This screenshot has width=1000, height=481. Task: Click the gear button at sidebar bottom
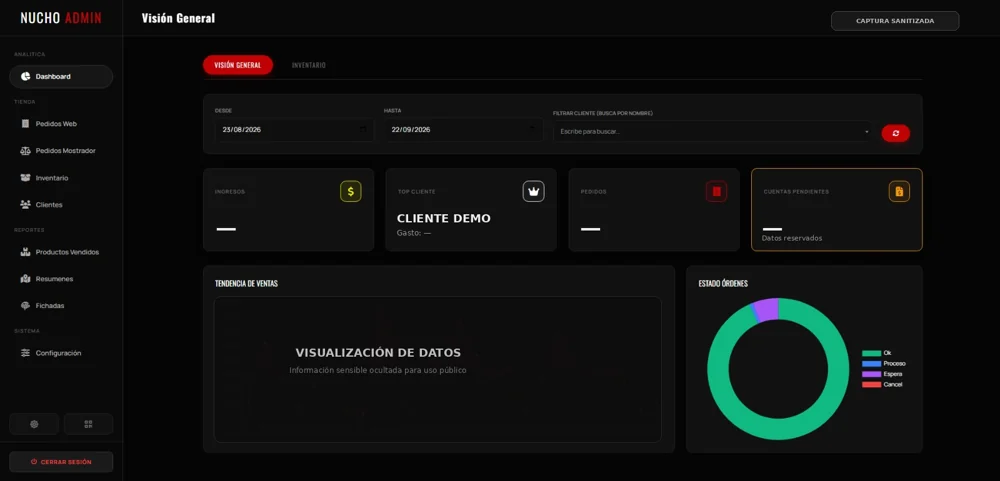pyautogui.click(x=34, y=424)
